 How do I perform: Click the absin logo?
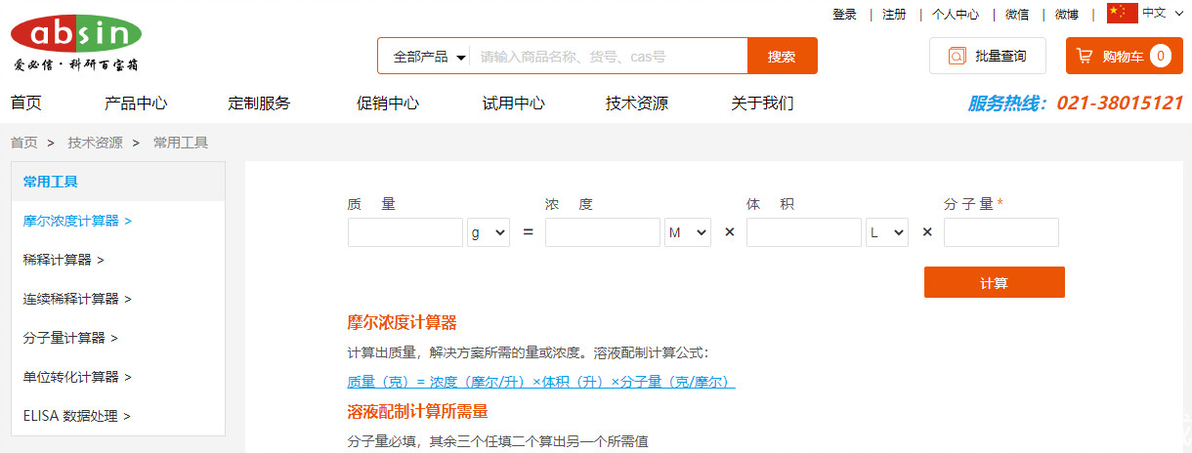[76, 41]
